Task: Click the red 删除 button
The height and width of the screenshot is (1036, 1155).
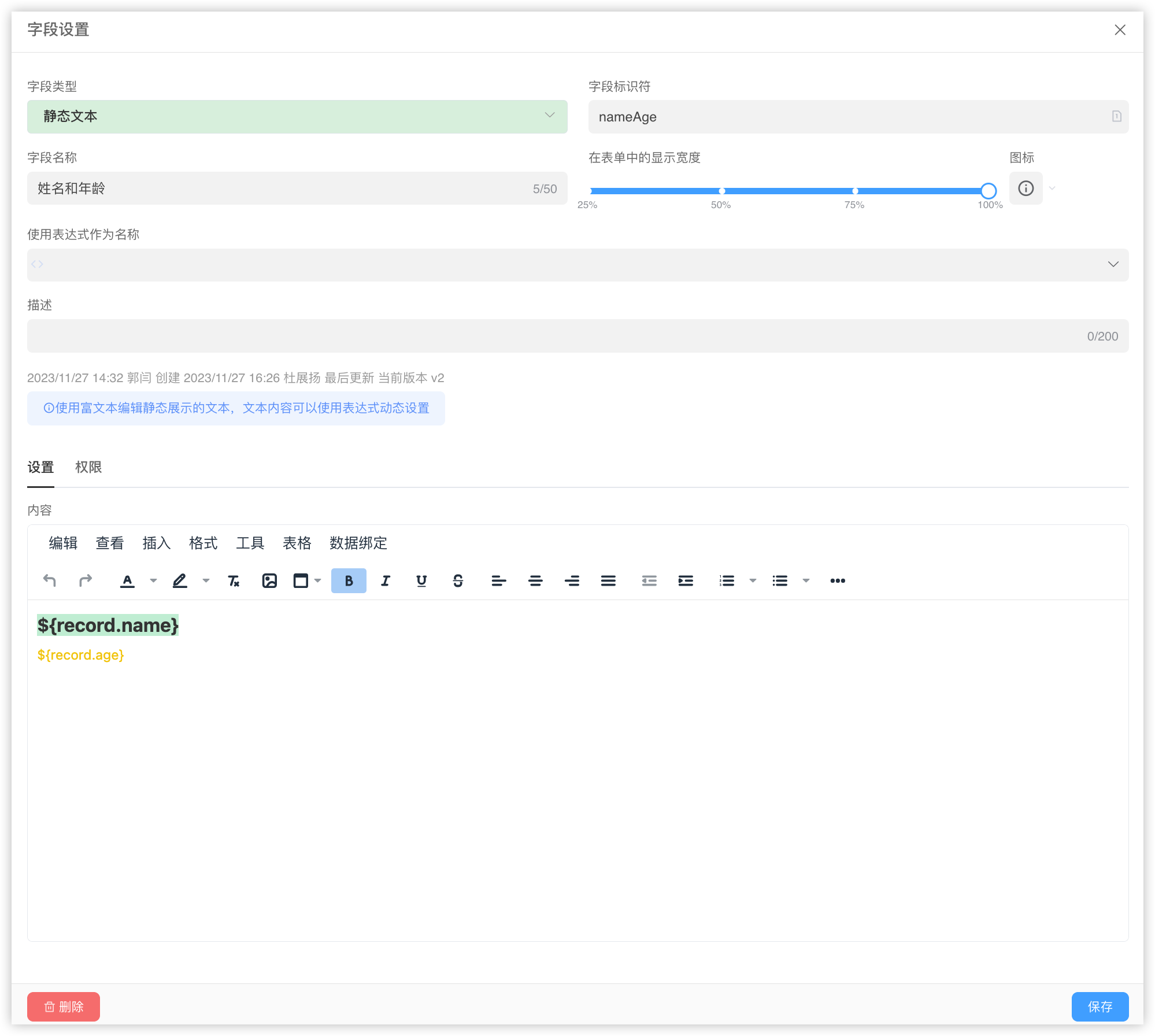Action: pos(64,1007)
